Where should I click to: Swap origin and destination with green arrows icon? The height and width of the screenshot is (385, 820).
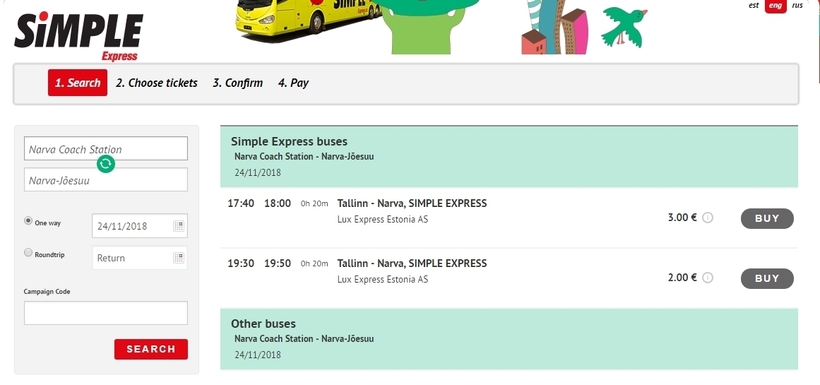point(106,164)
